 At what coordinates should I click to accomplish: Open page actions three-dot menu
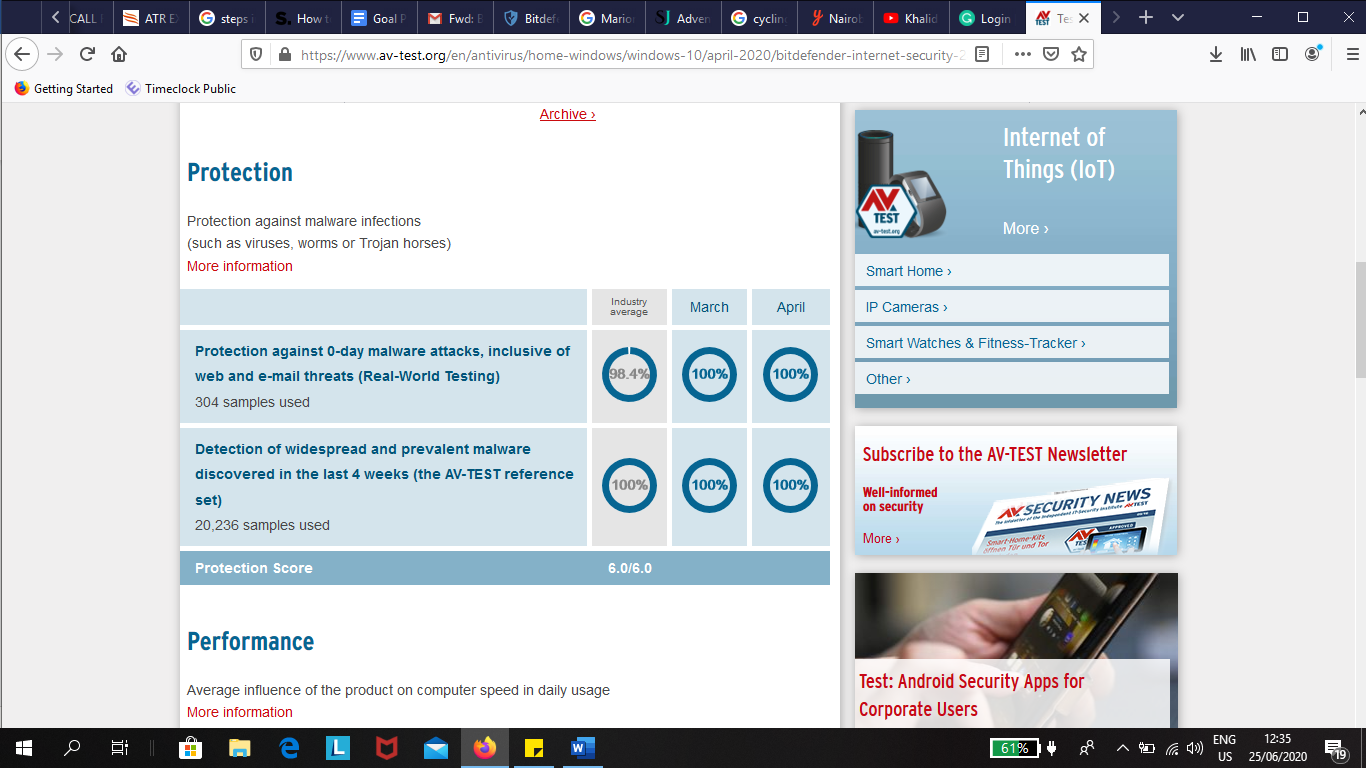[1022, 55]
